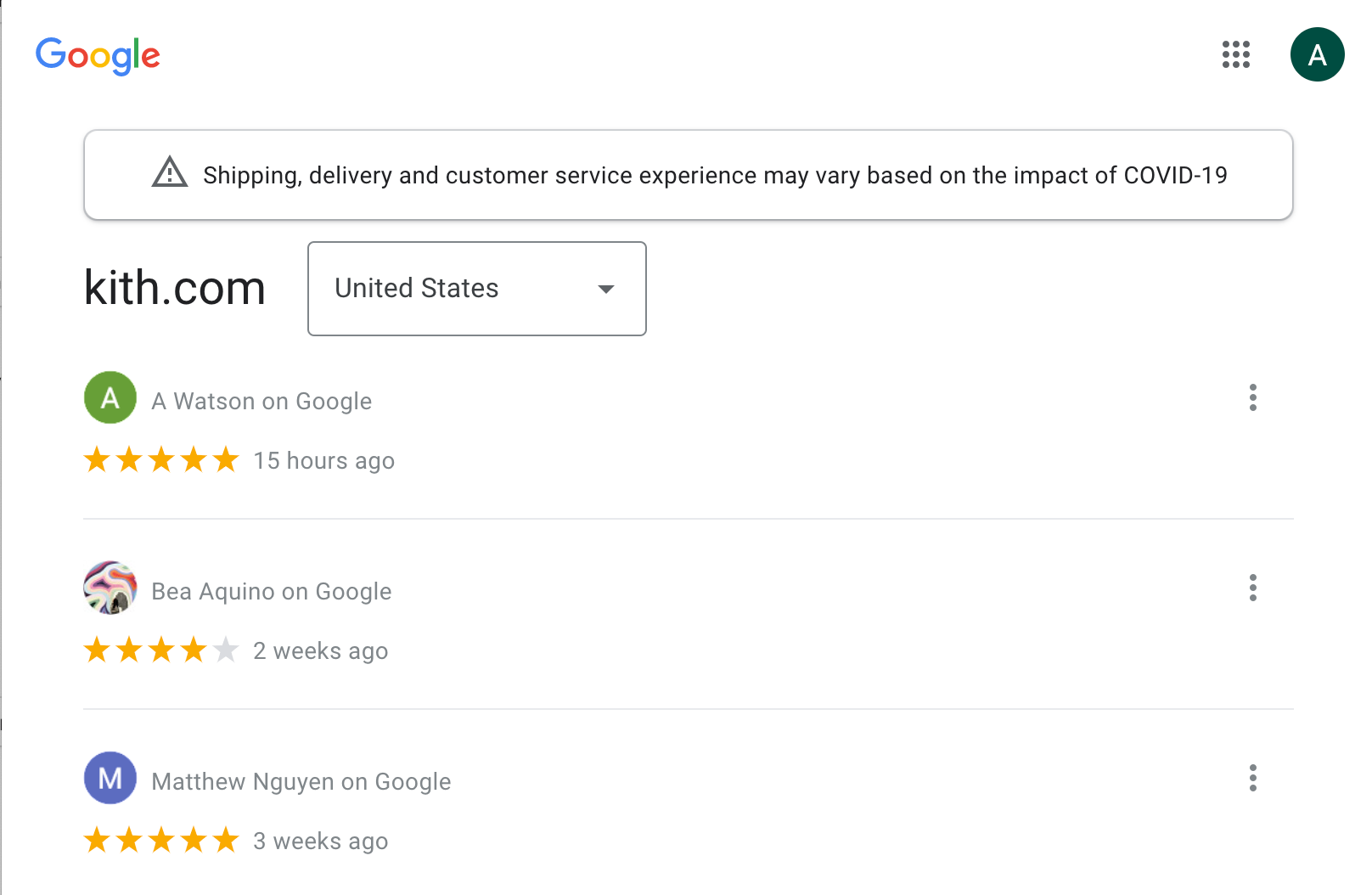Image resolution: width=1372 pixels, height=895 pixels.
Task: Click the 15 hours ago timestamp
Action: [324, 461]
